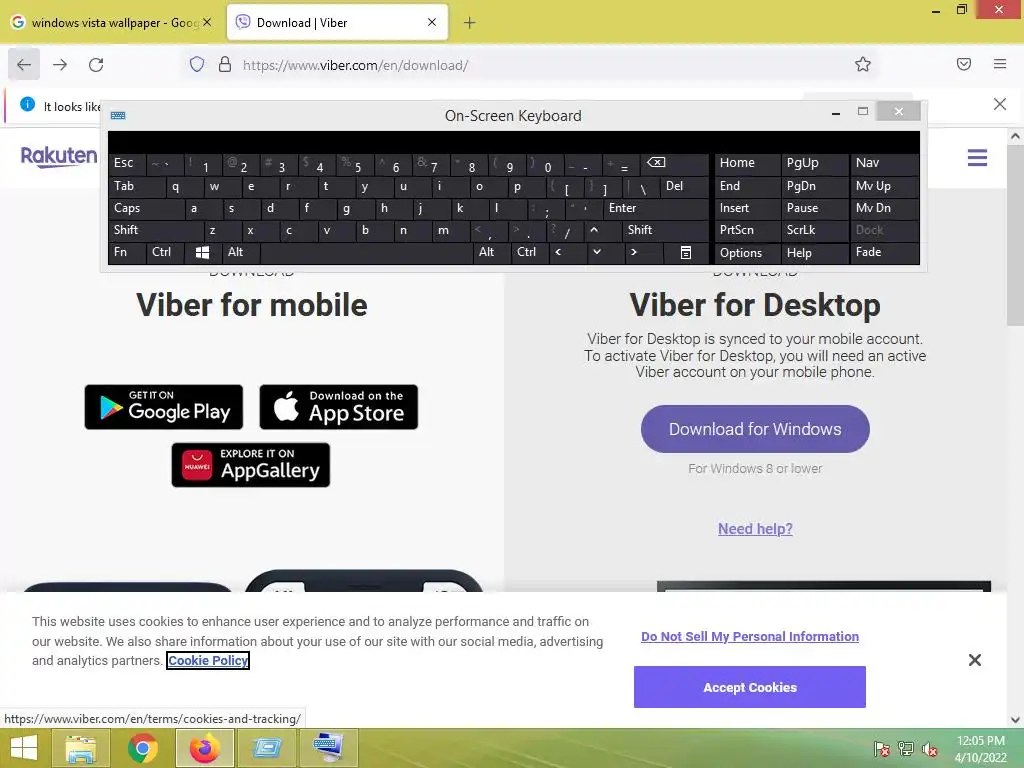
Task: Open the Need help? link
Action: [x=755, y=529]
